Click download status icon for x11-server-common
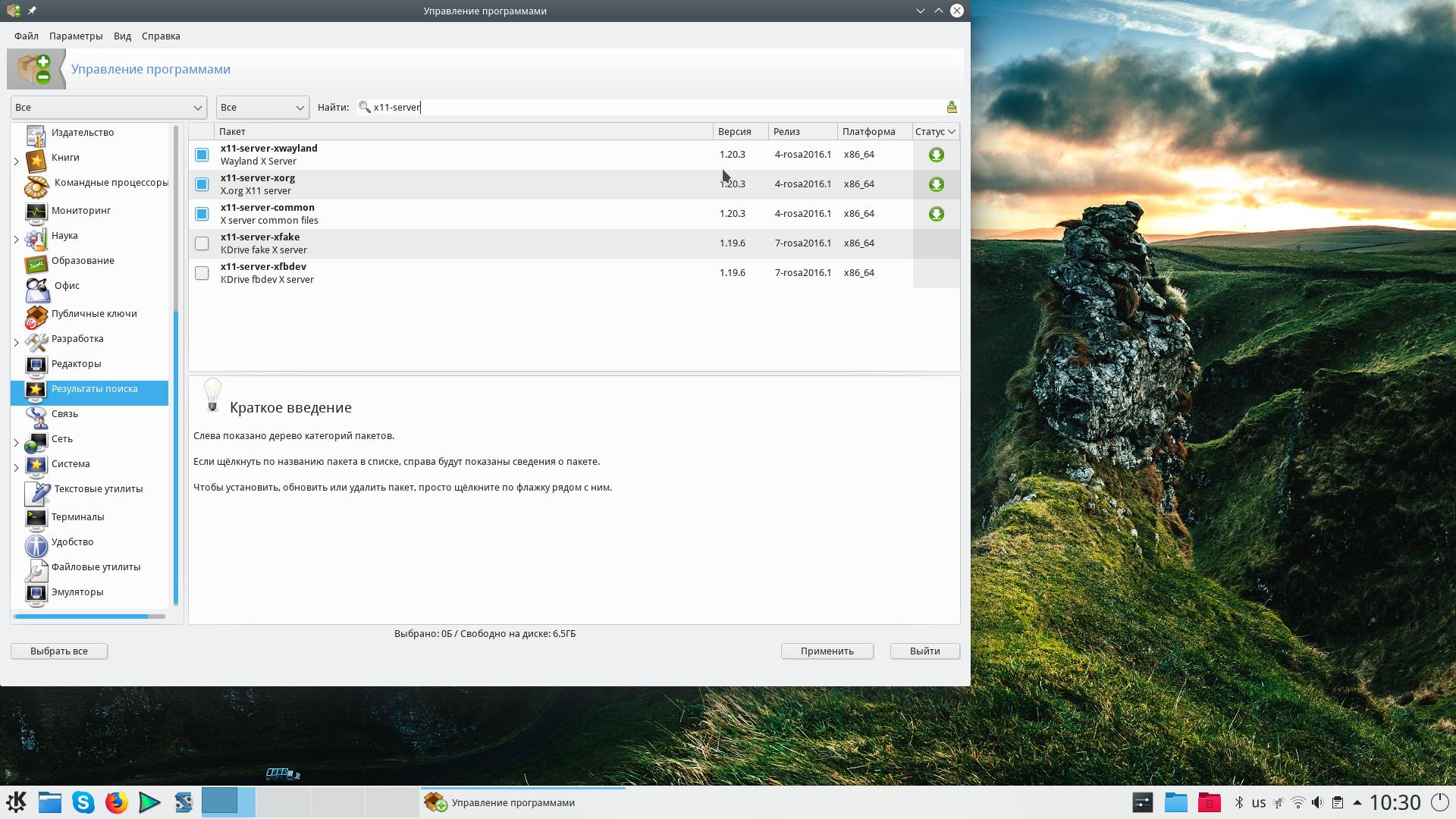The image size is (1456, 819). pyautogui.click(x=937, y=214)
